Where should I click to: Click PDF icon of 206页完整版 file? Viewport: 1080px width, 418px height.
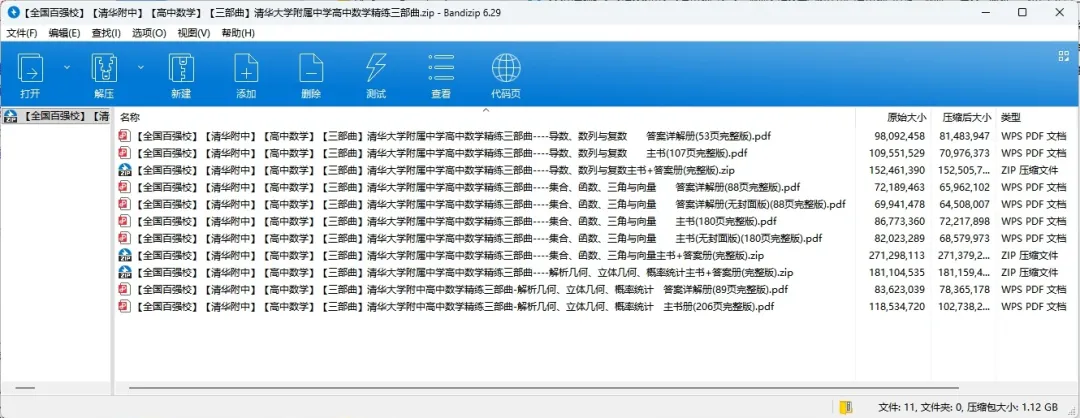(125, 306)
